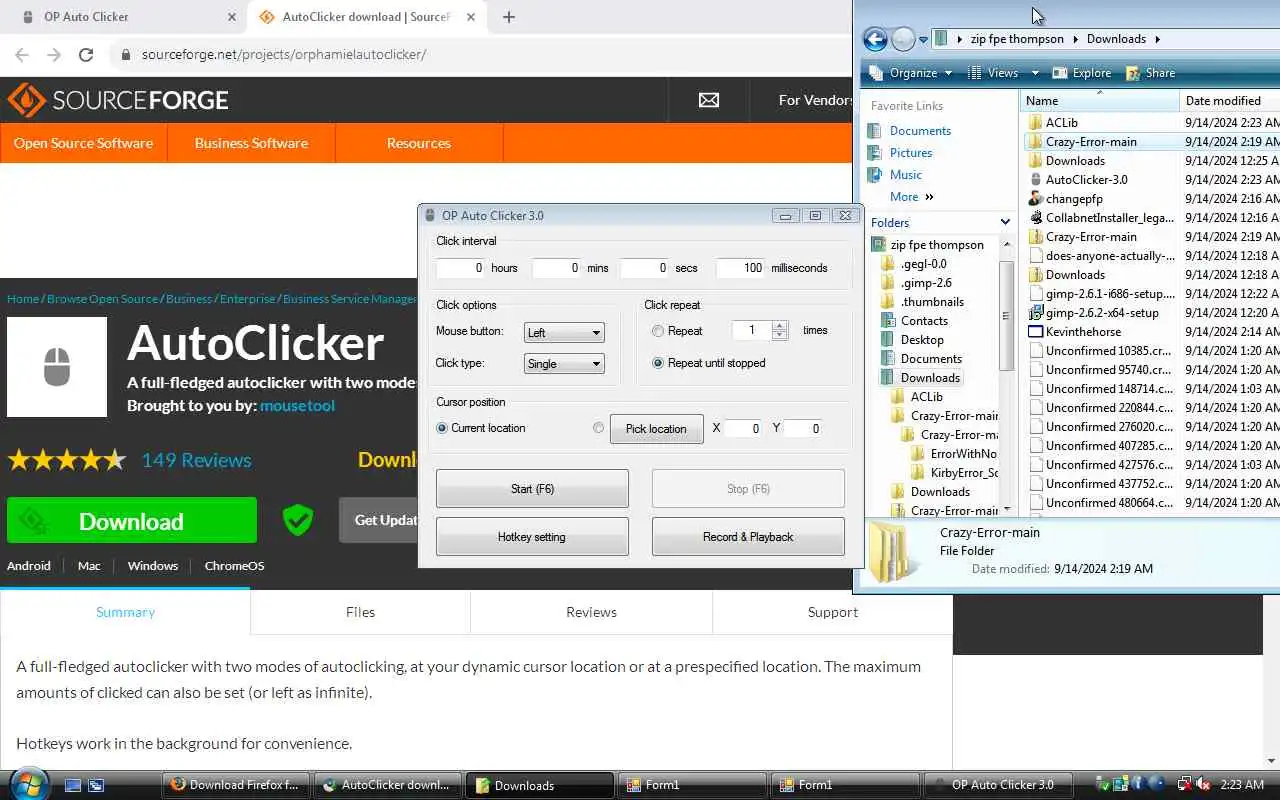The height and width of the screenshot is (800, 1280).
Task: Close the OP Auto Clicker browser tab
Action: (232, 17)
